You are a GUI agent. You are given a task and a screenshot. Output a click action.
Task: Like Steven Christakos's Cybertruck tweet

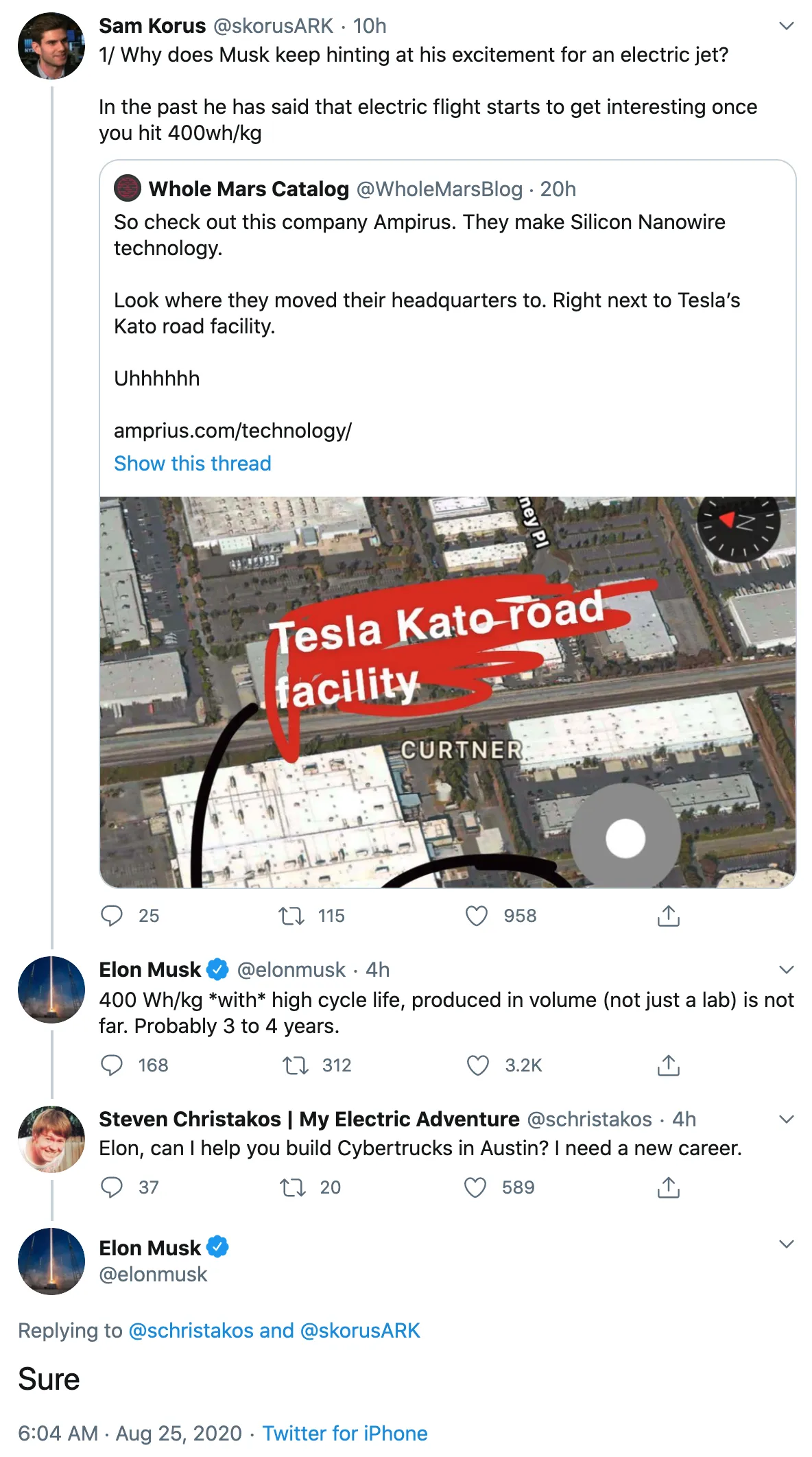pyautogui.click(x=475, y=1187)
